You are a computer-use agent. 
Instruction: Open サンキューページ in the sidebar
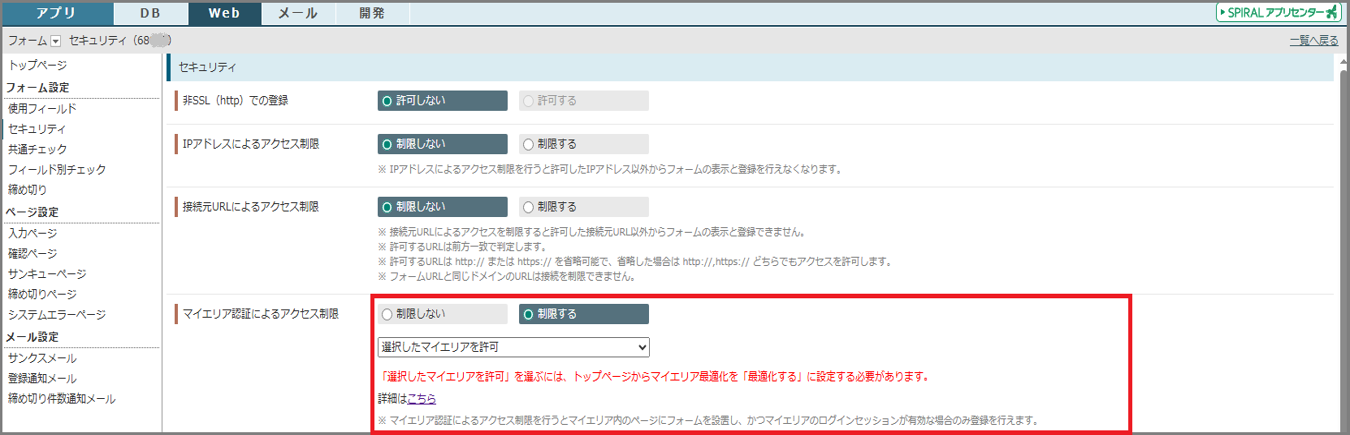click(47, 274)
